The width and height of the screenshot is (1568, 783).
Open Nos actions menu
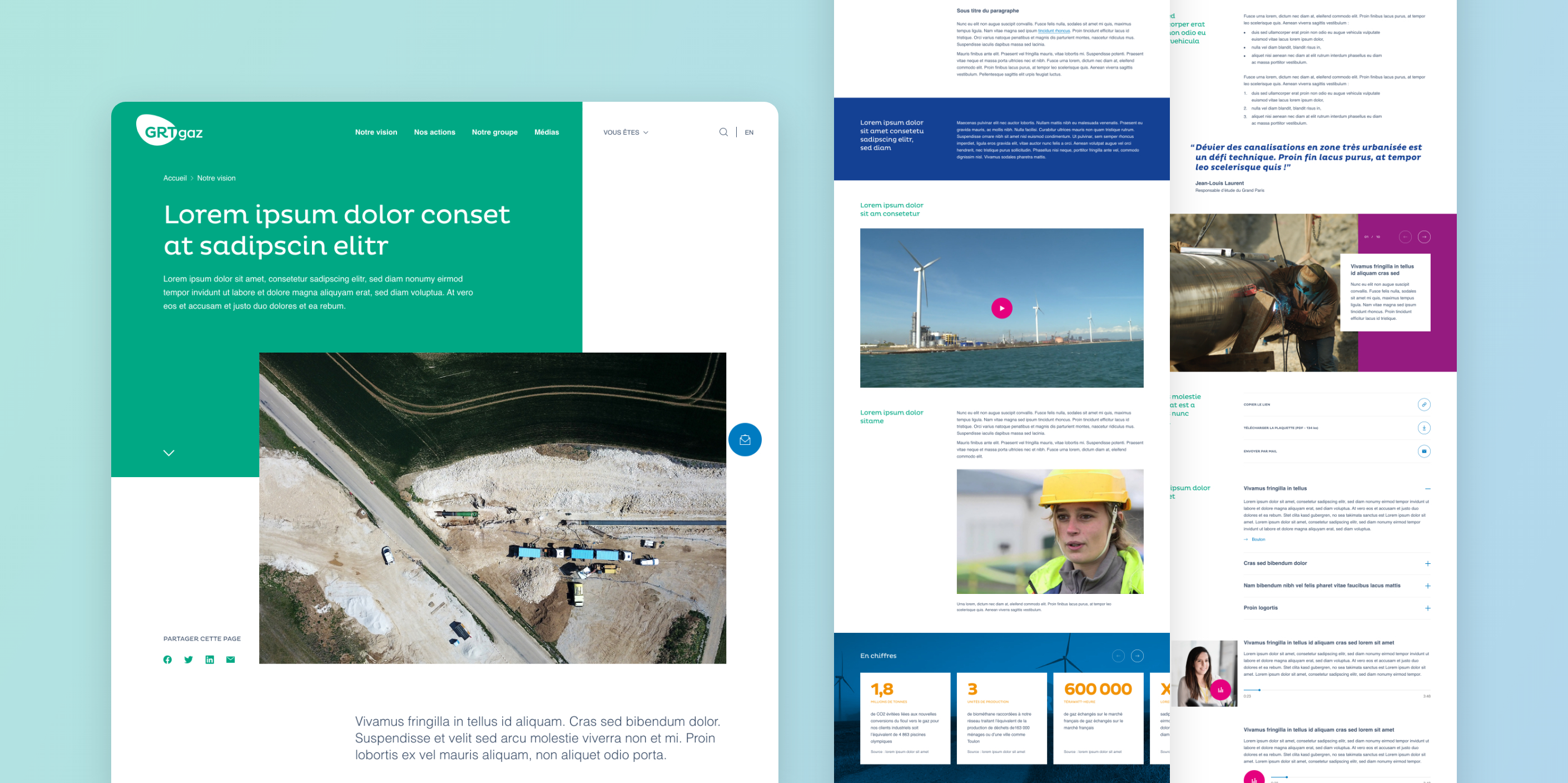[x=434, y=132]
